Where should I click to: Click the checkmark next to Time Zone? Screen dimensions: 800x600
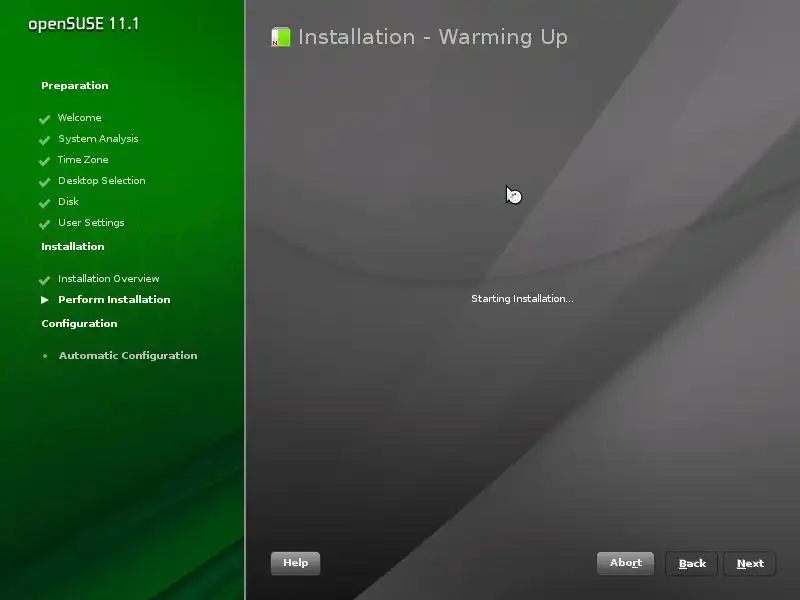44,161
